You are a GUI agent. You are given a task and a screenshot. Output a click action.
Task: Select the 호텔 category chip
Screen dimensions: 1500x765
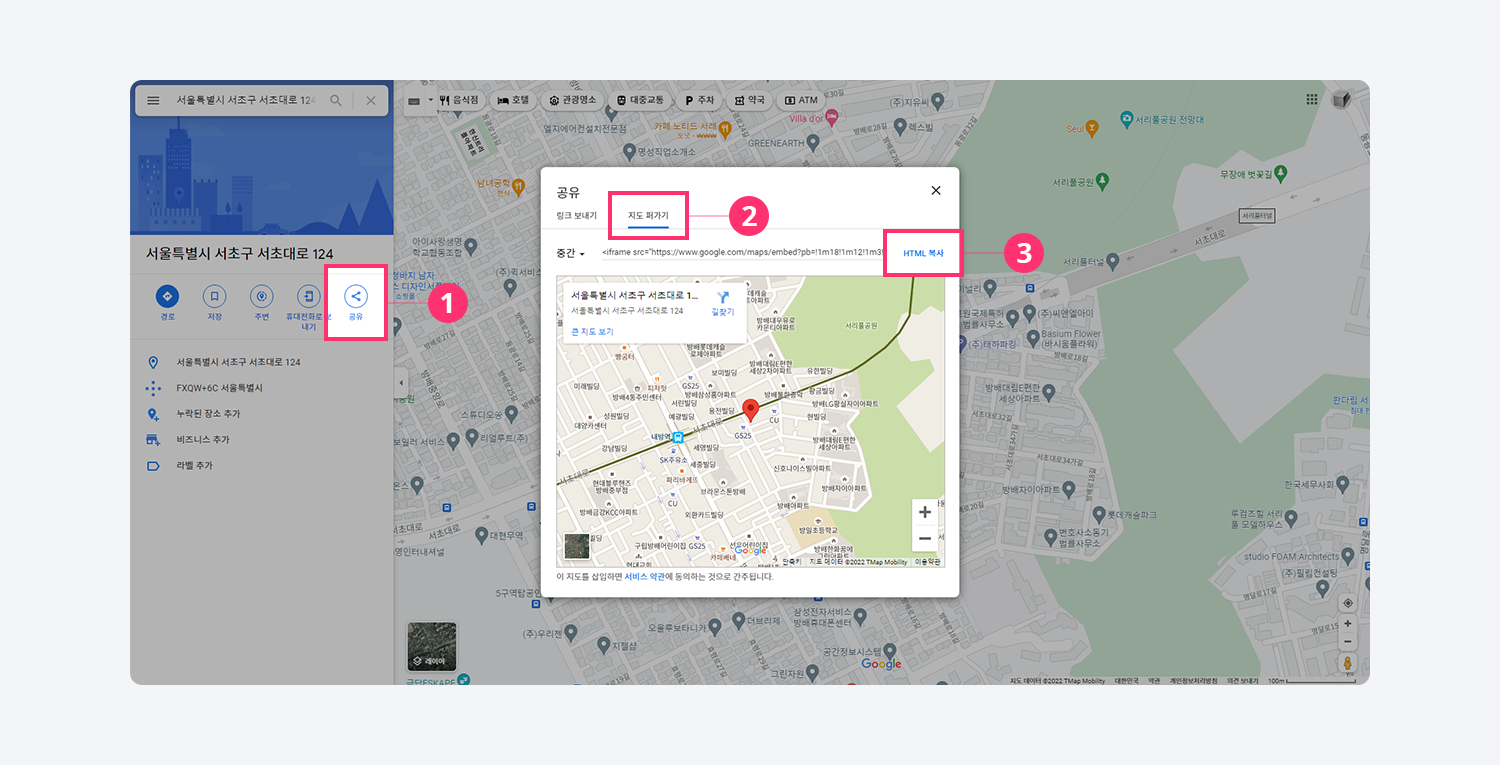tap(513, 101)
